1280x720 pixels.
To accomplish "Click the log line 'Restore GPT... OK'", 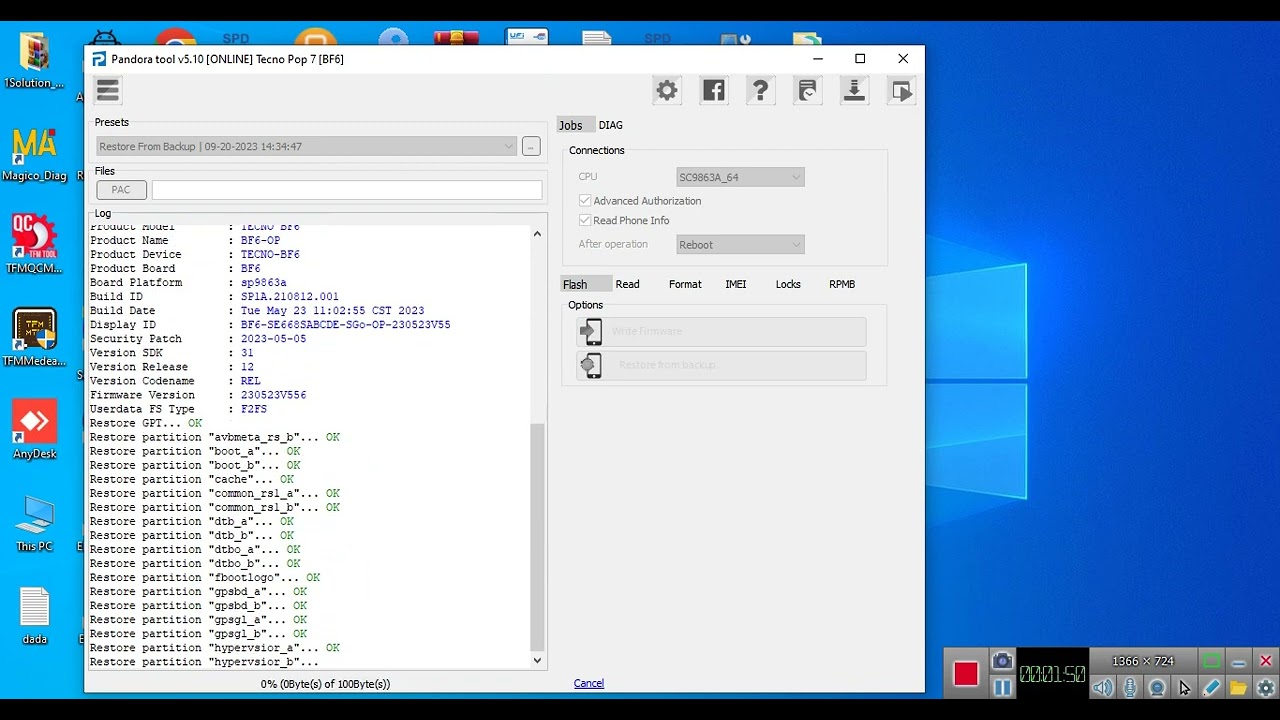I will point(146,424).
